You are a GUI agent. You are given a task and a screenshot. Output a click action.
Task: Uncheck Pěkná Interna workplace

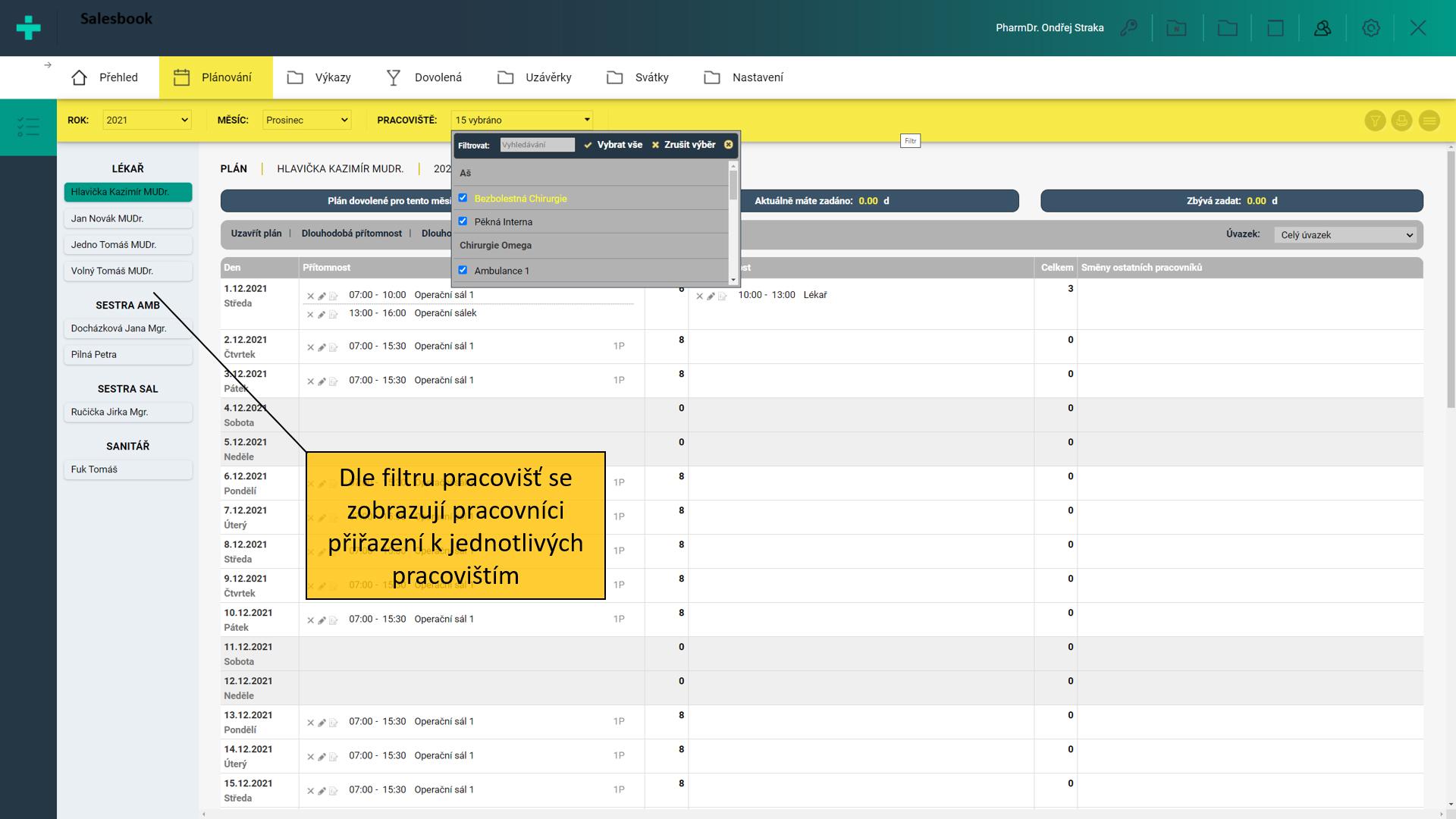pos(463,221)
